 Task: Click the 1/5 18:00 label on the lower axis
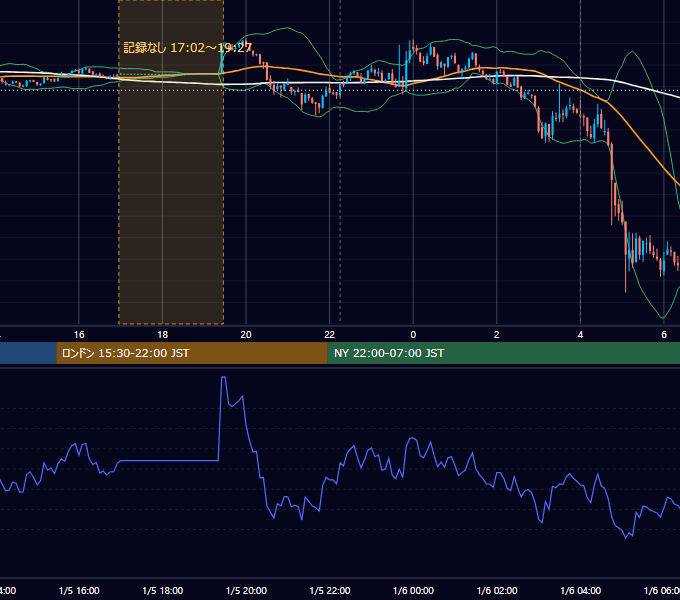point(163,590)
